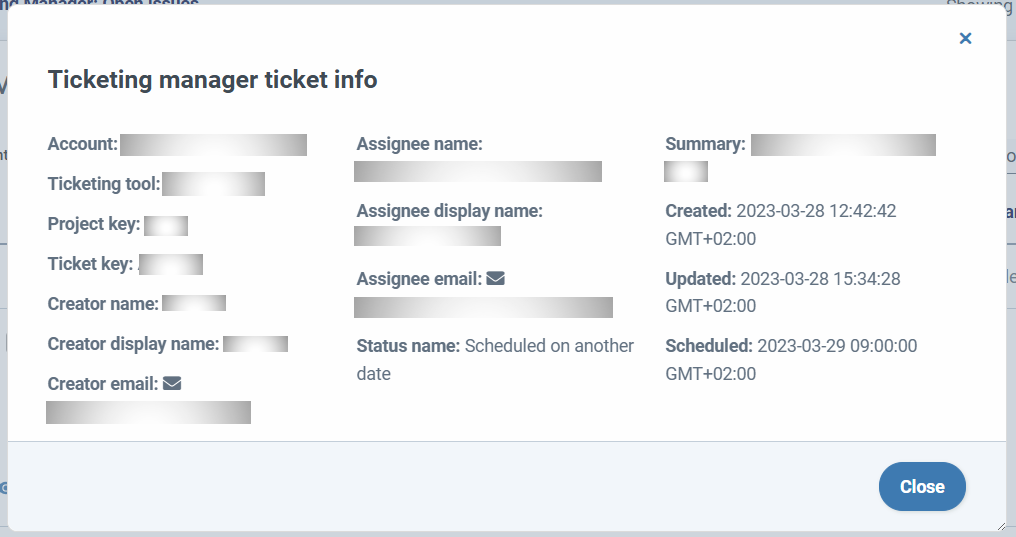
Task: Click the Status name 'Scheduled on another date' text
Action: pyautogui.click(x=495, y=360)
